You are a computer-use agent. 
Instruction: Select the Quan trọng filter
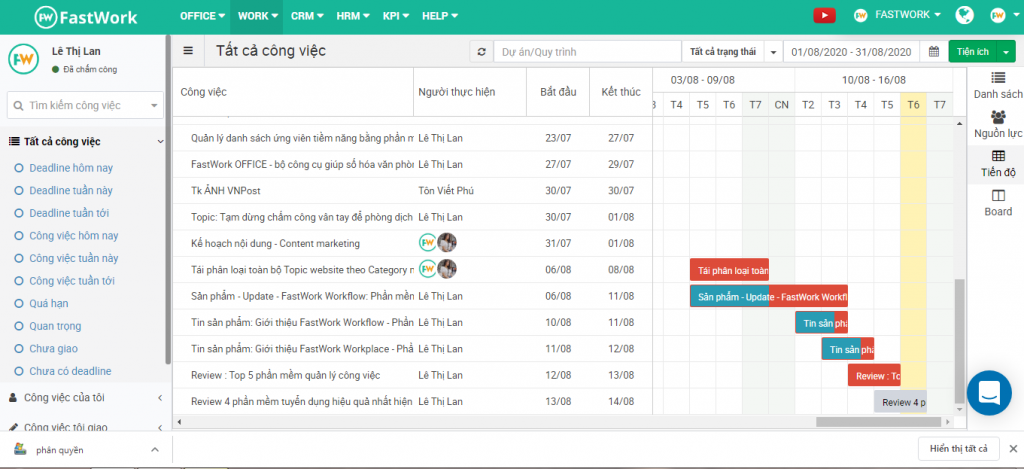point(56,326)
